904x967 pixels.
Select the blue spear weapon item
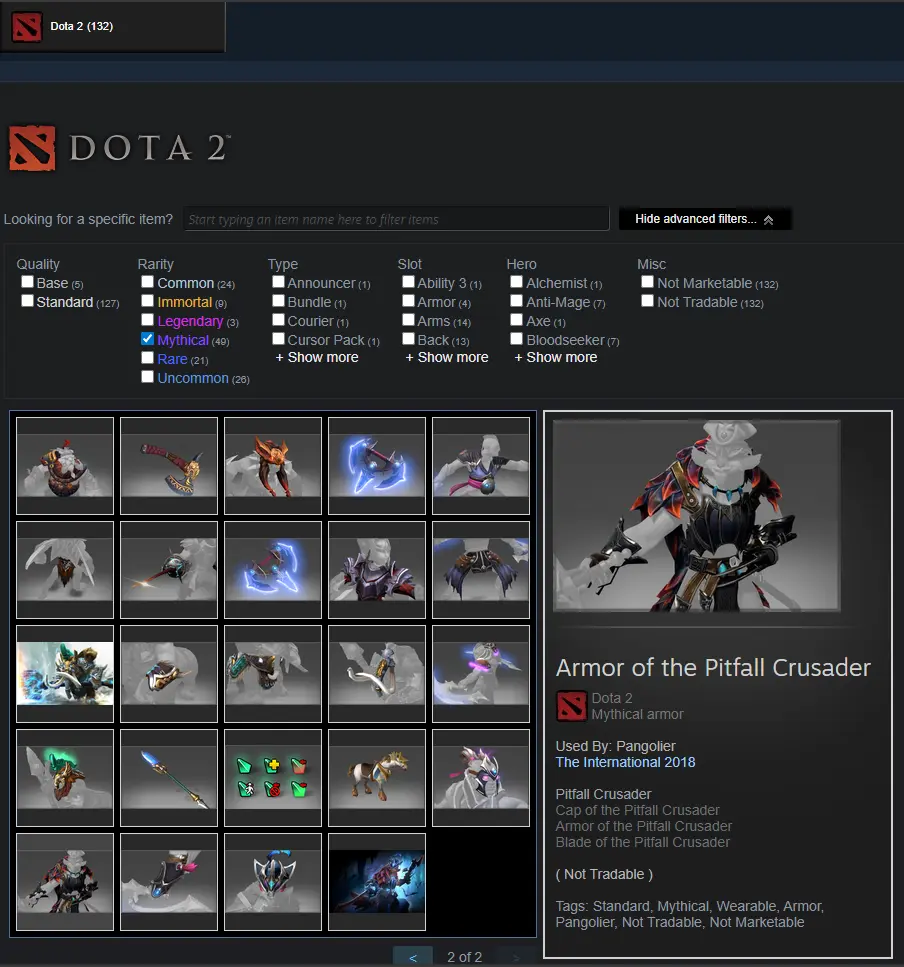(168, 777)
